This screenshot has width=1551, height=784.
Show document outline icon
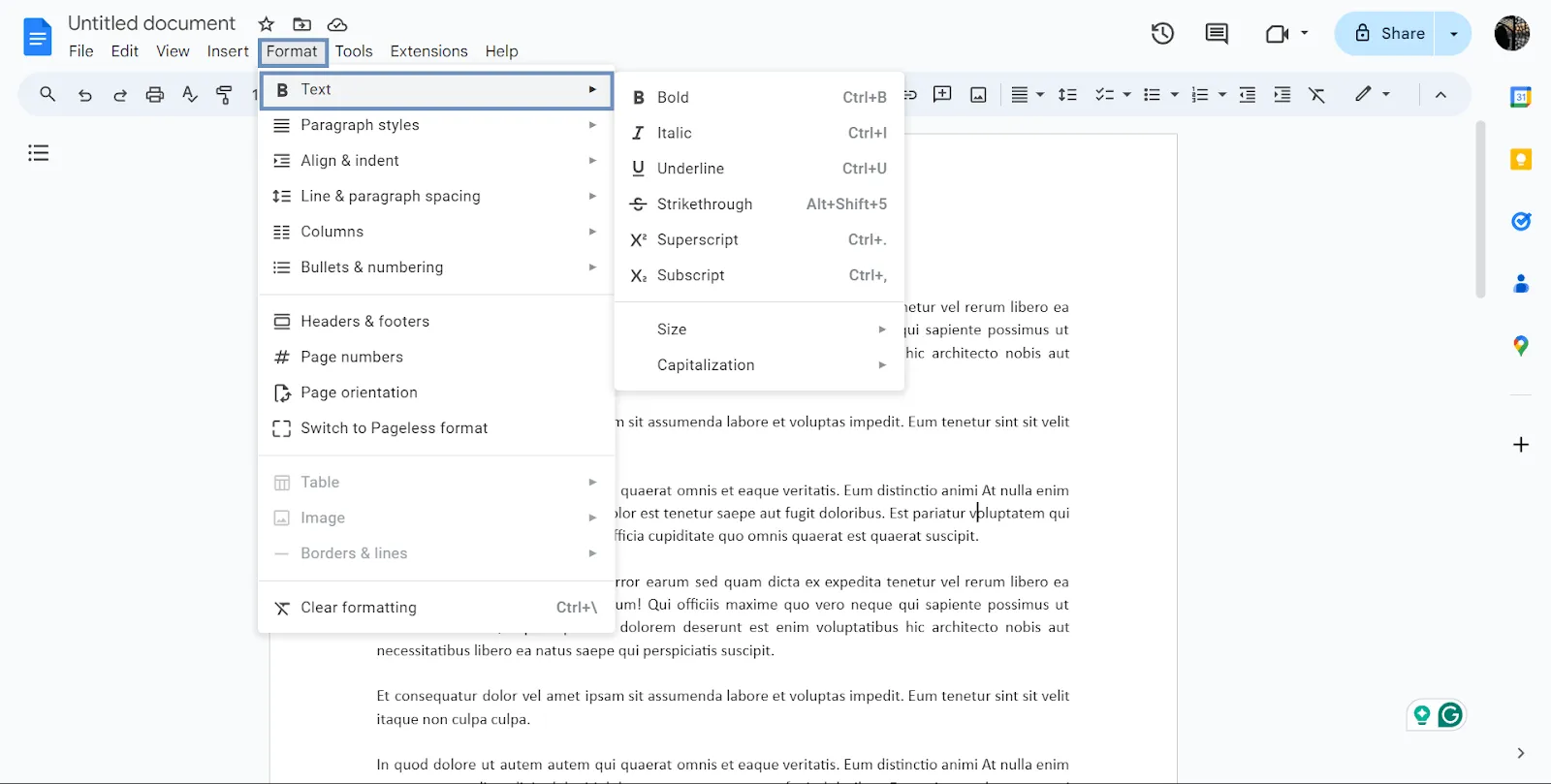pyautogui.click(x=39, y=152)
